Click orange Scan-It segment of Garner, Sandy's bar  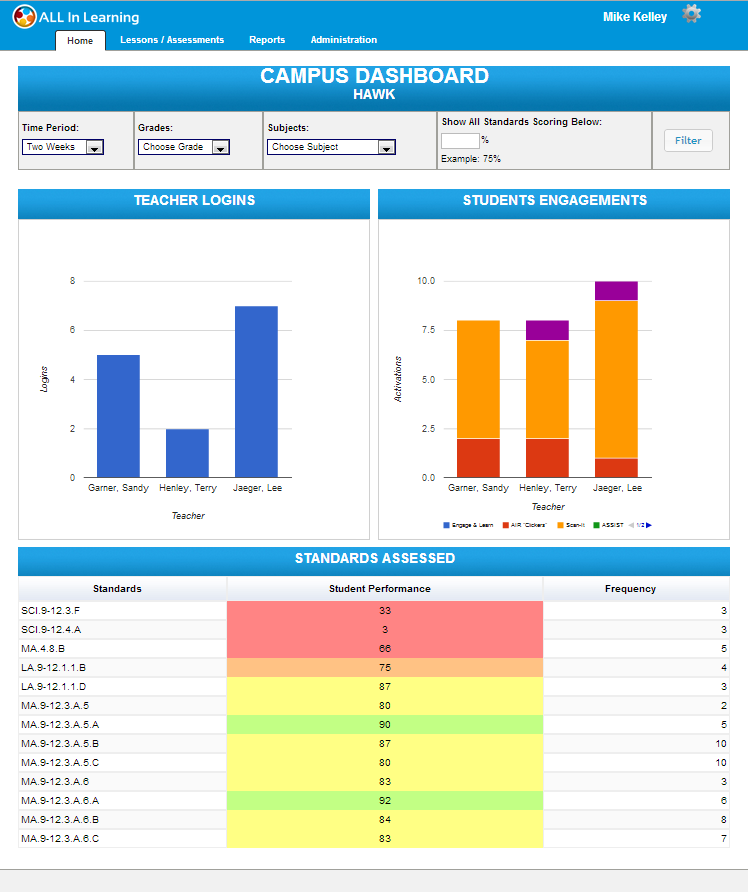[478, 379]
